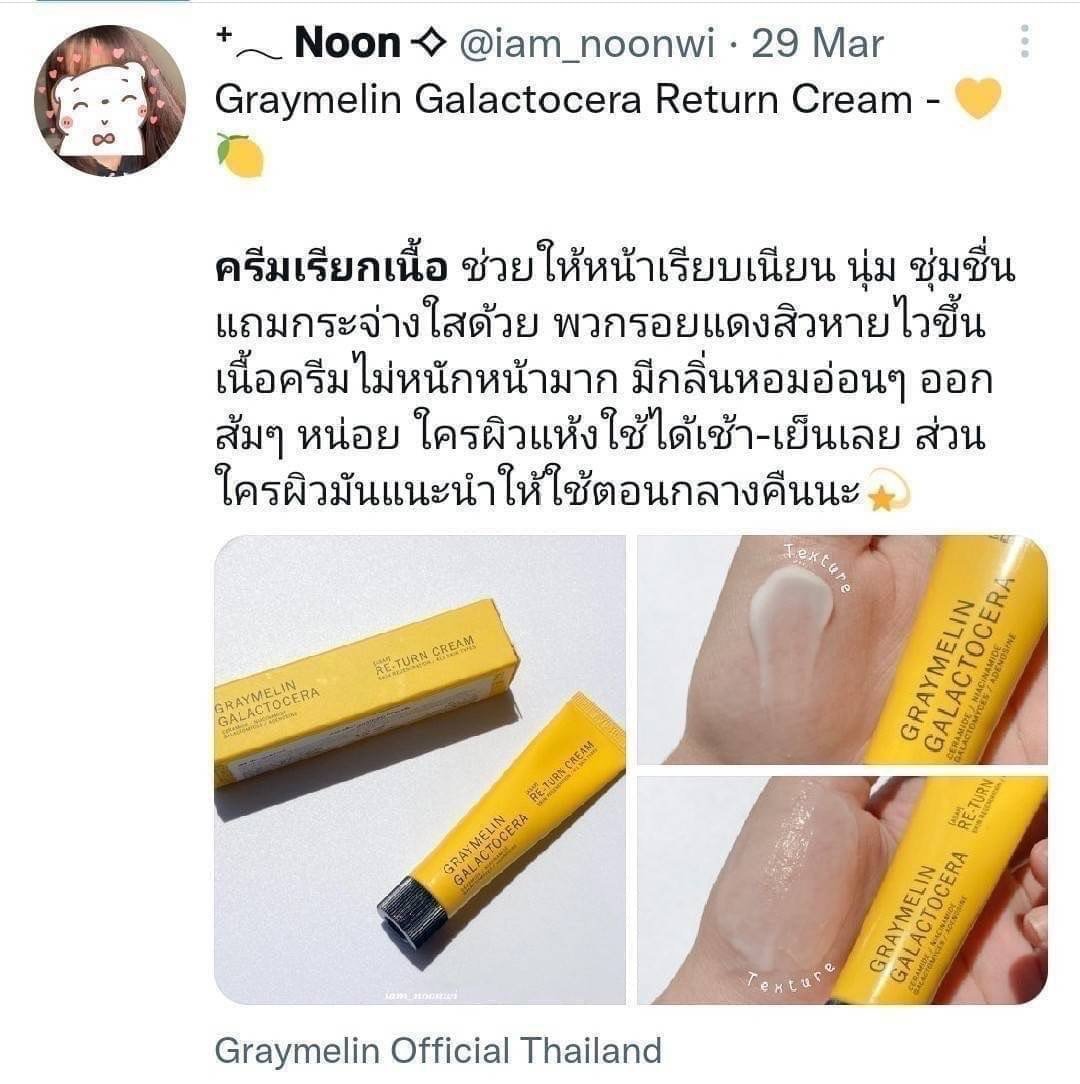The height and width of the screenshot is (1084, 1080).
Task: Open Noon's profile avatar picture
Action: [110, 101]
